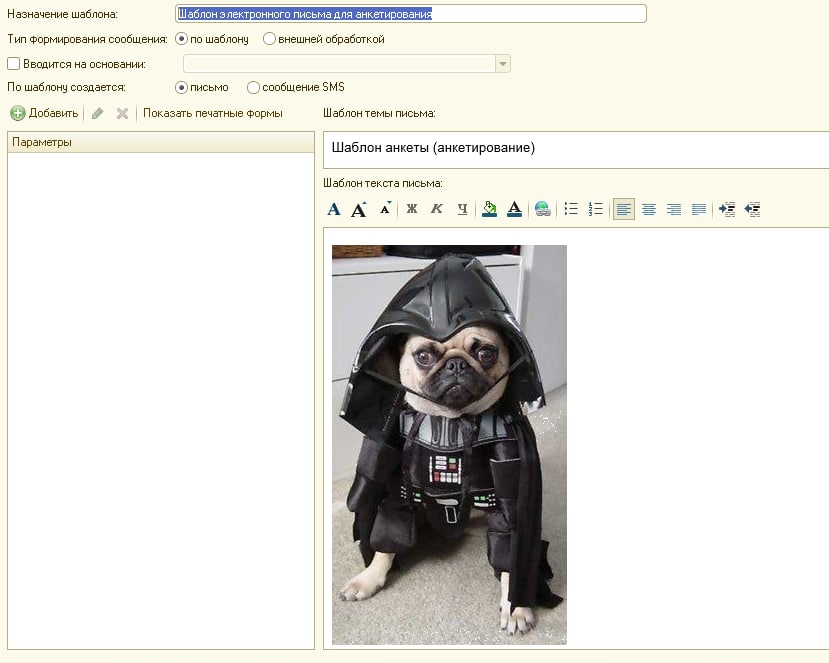Toggle italic formatting (К)
This screenshot has height=663, width=829.
pyautogui.click(x=437, y=209)
